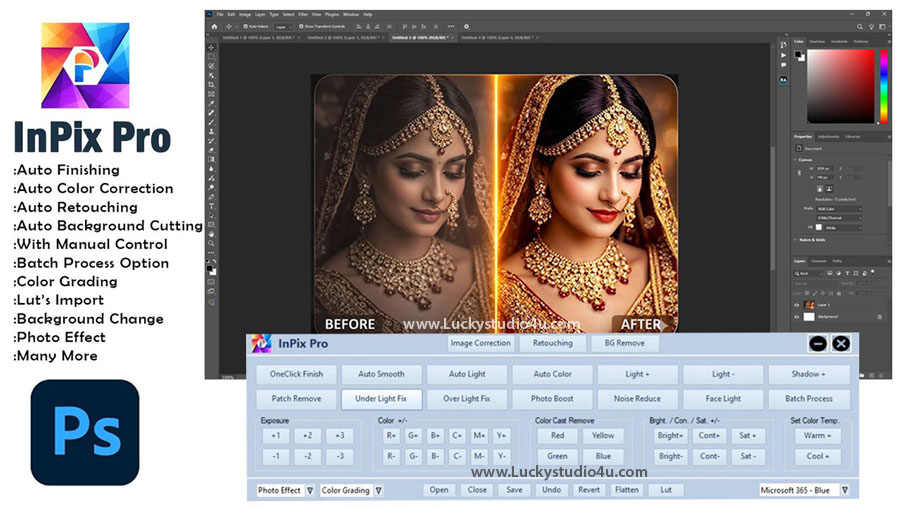
Task: Swap foreground and background colors arrow
Action: pyautogui.click(x=215, y=262)
